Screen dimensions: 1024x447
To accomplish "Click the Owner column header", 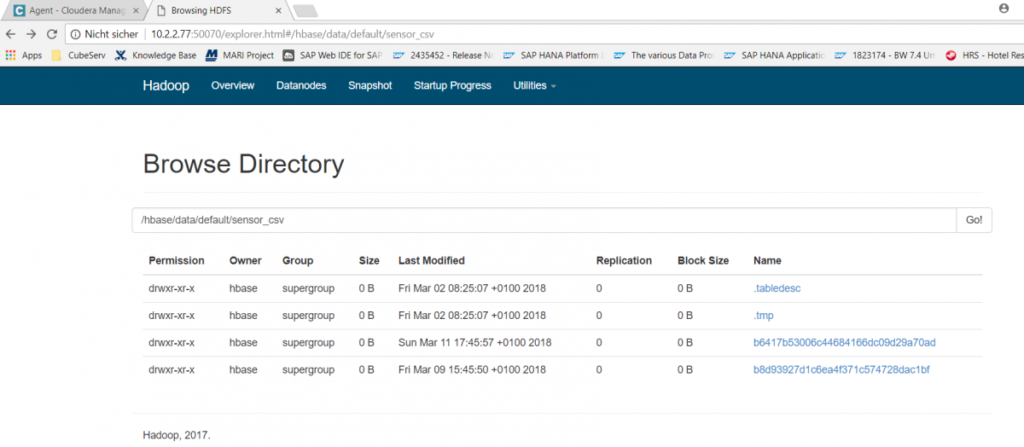I will click(245, 260).
